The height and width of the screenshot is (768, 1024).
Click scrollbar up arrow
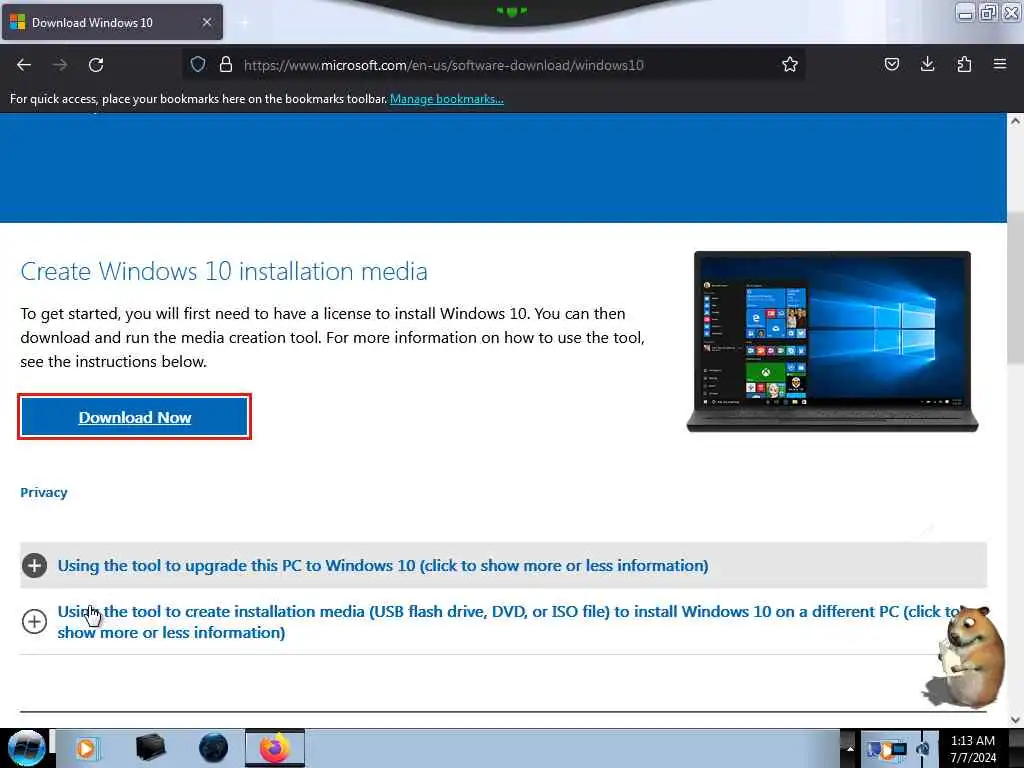(x=1015, y=121)
